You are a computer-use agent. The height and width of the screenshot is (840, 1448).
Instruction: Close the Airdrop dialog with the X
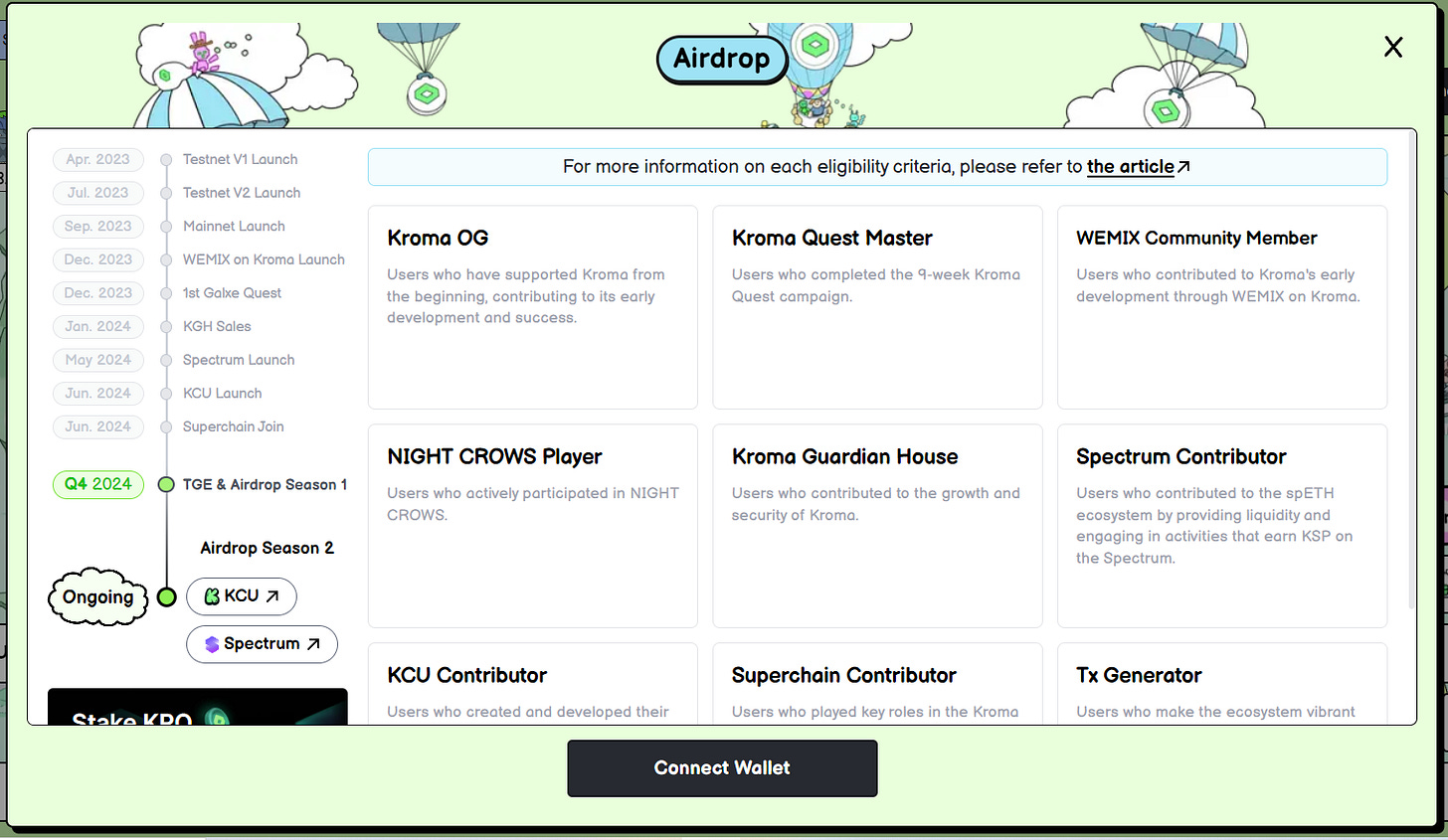(x=1393, y=47)
